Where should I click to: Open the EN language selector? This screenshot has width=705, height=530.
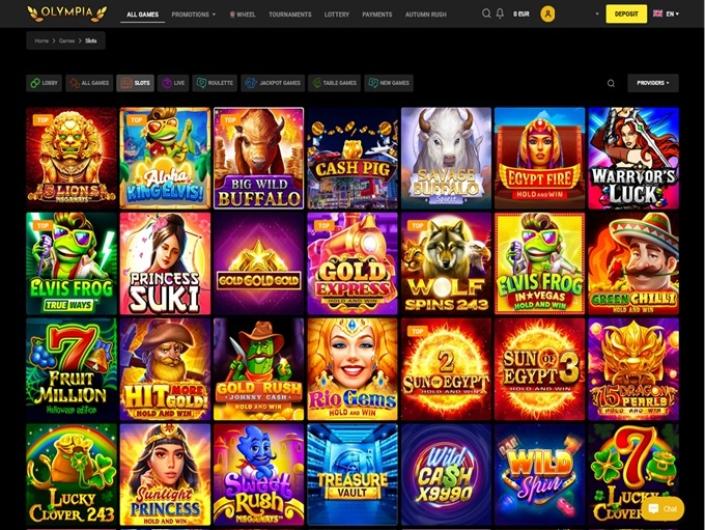pos(666,14)
